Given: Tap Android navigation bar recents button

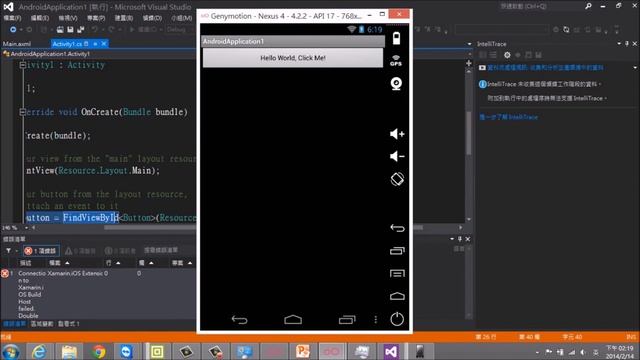Looking at the screenshot, I should 347,320.
